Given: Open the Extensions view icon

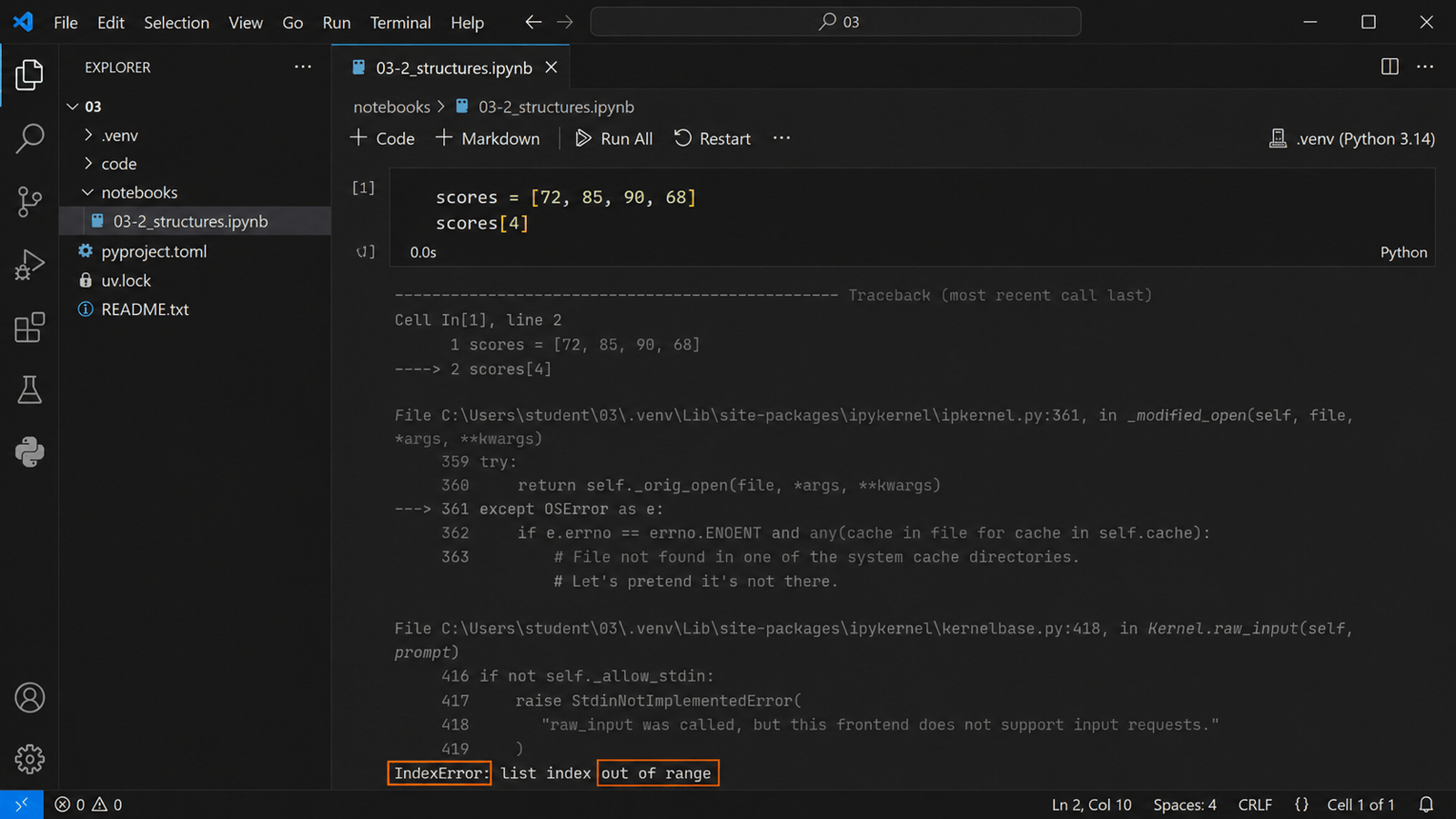Looking at the screenshot, I should pyautogui.click(x=29, y=328).
